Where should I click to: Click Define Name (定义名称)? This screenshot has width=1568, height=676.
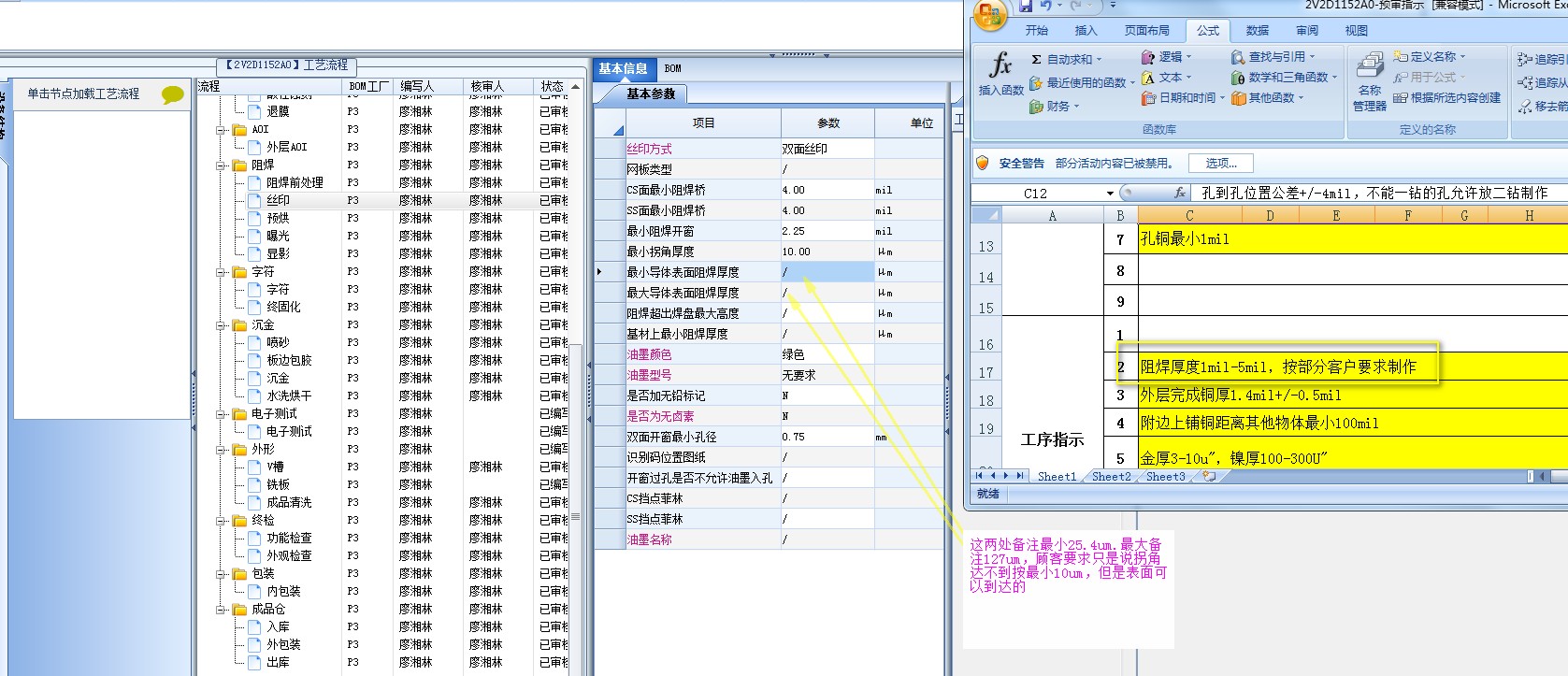(1430, 57)
